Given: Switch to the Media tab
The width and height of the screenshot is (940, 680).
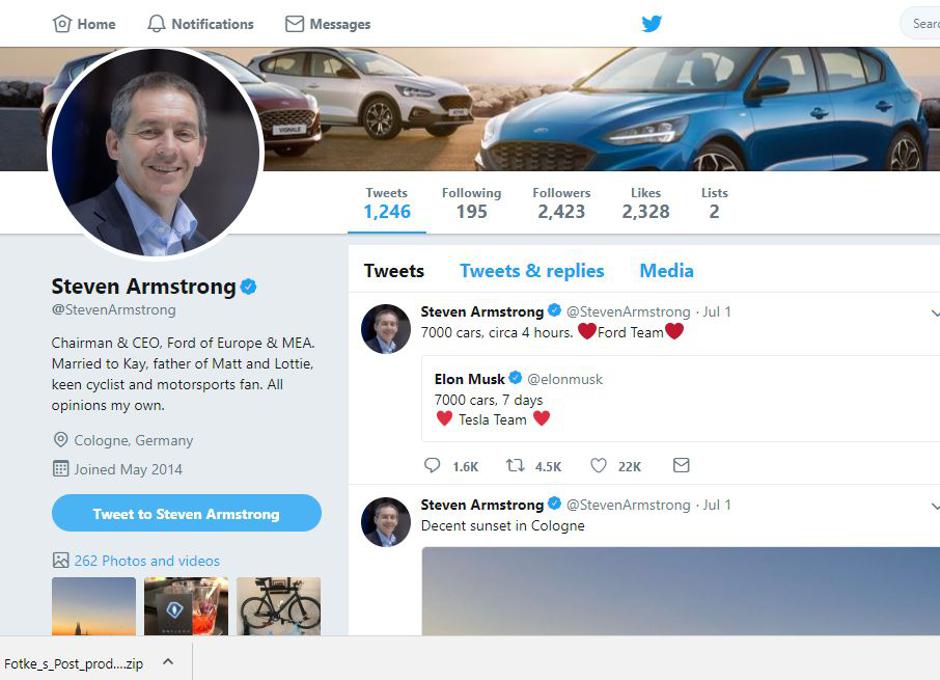Looking at the screenshot, I should point(666,271).
